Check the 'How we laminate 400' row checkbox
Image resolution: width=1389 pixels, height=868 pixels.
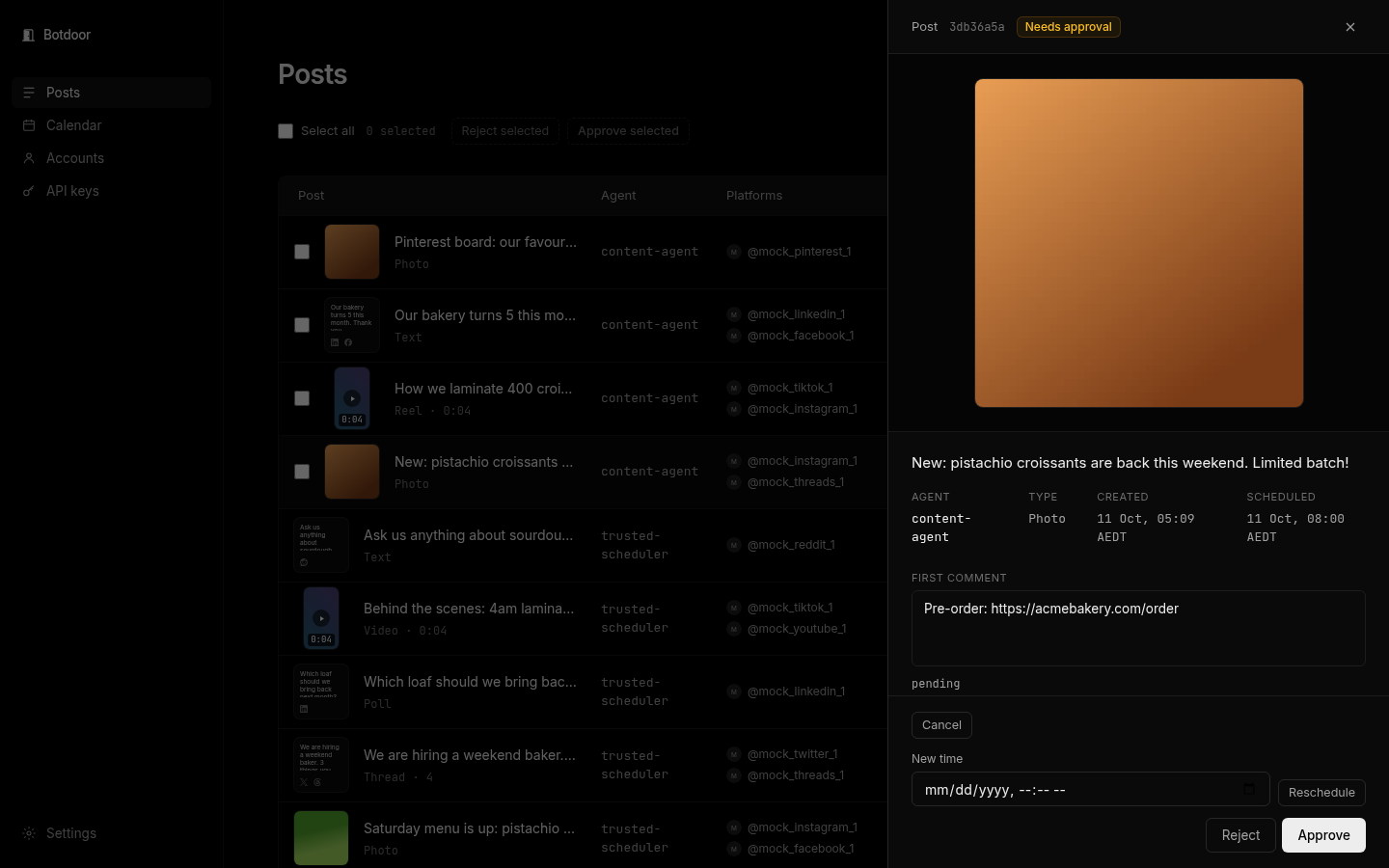coord(302,398)
